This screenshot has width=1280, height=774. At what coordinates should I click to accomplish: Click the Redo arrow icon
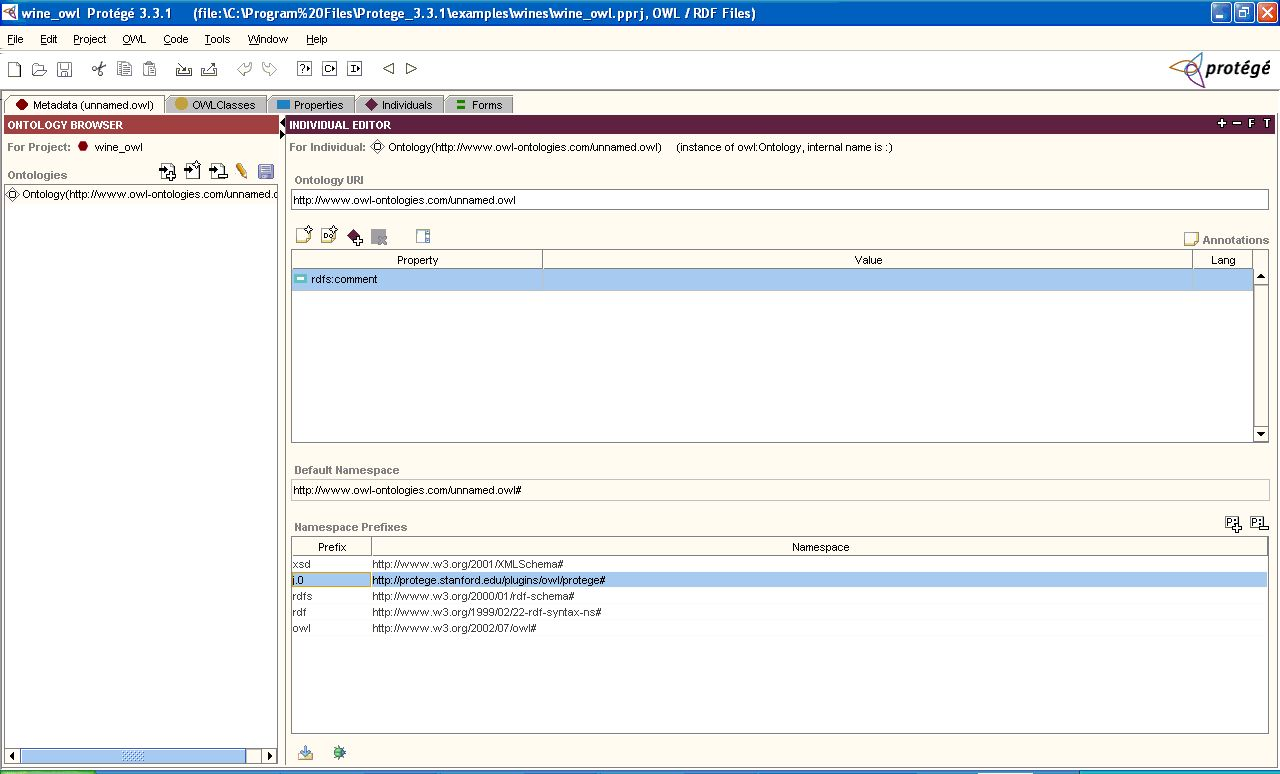click(x=269, y=69)
